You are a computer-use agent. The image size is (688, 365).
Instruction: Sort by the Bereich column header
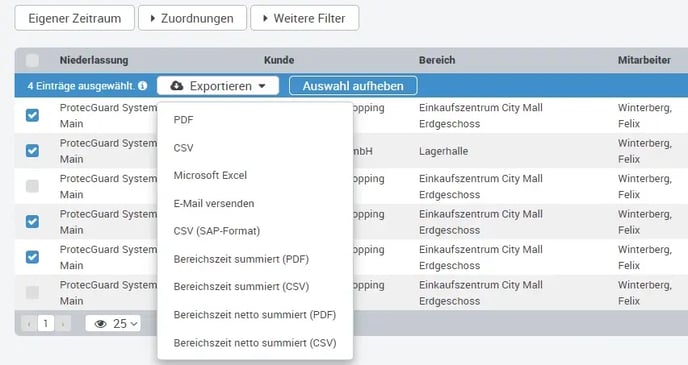click(x=437, y=60)
